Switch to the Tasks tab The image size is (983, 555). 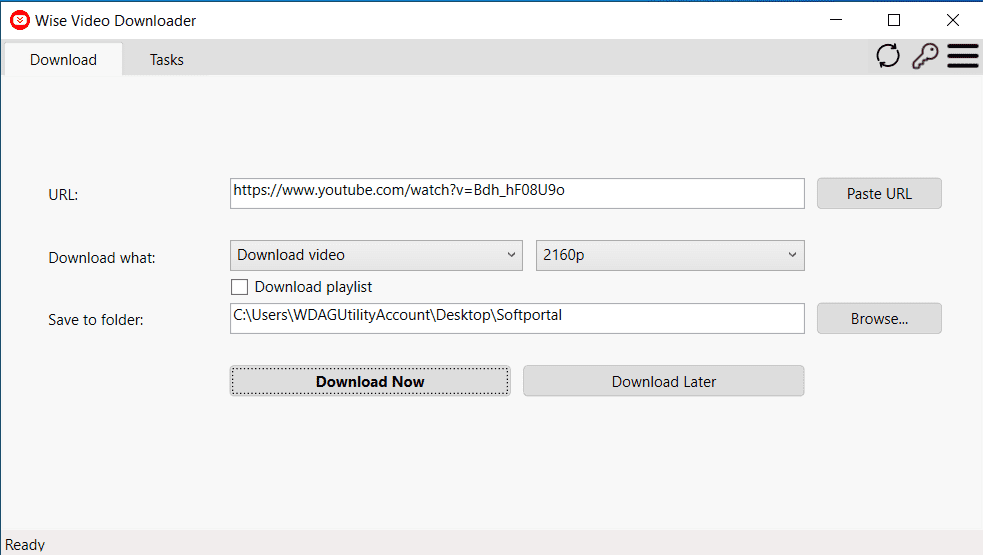[x=167, y=60]
